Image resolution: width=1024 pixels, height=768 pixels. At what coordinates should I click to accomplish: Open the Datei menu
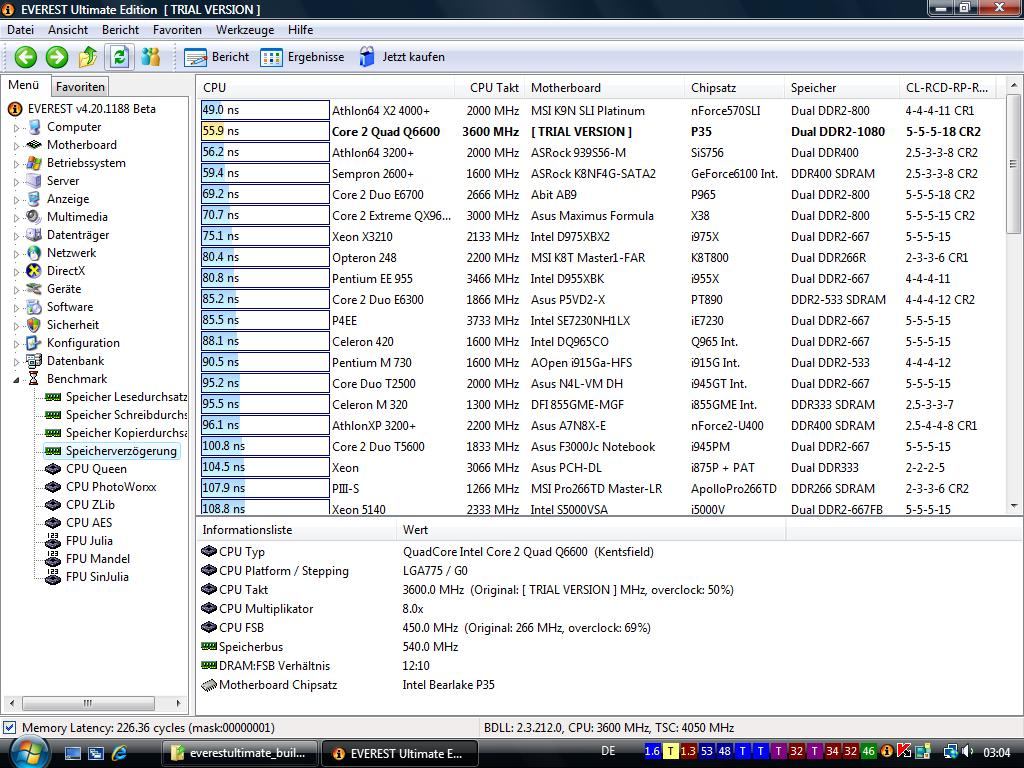[x=20, y=29]
